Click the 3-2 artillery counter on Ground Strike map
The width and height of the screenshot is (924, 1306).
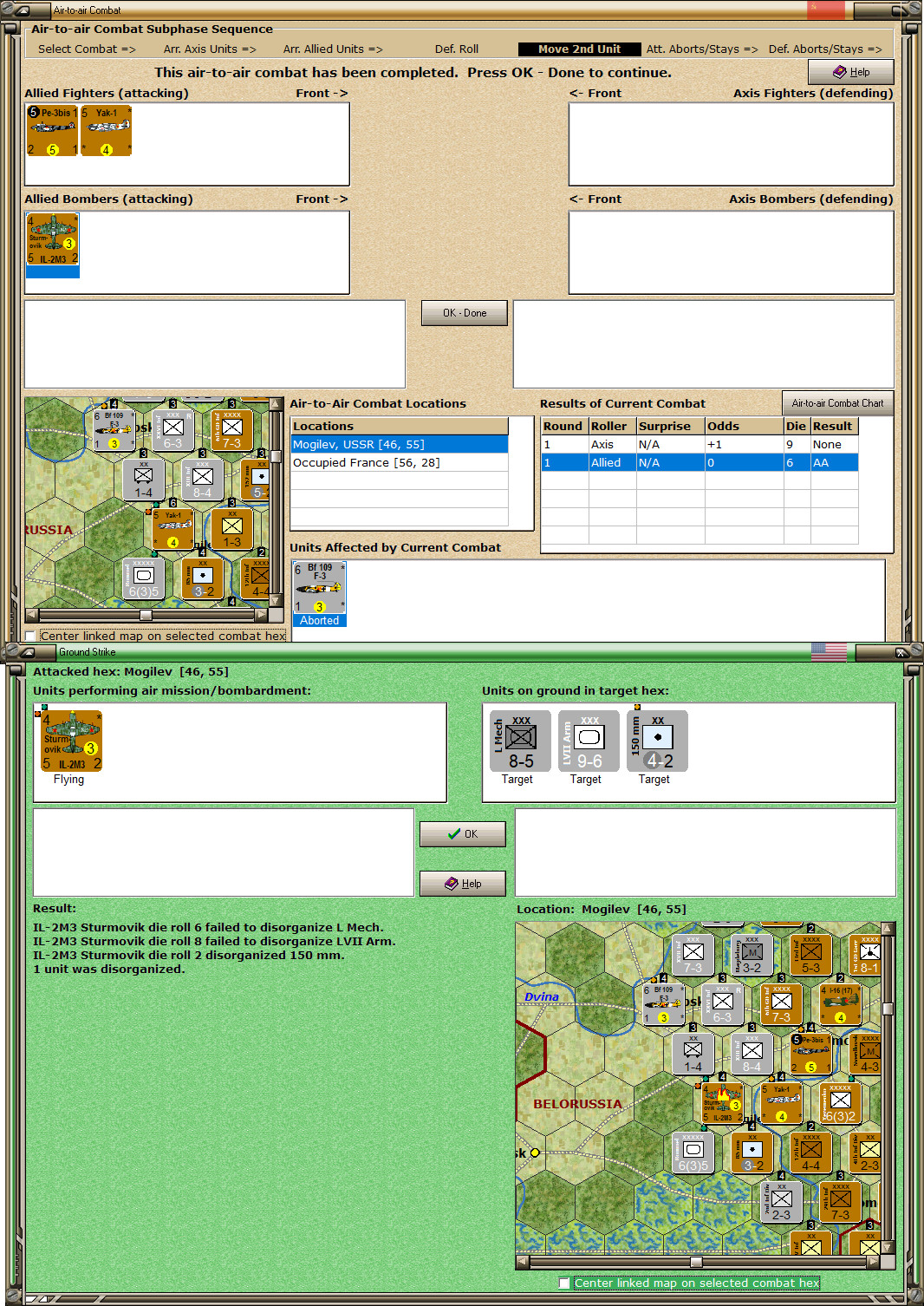[x=752, y=1153]
